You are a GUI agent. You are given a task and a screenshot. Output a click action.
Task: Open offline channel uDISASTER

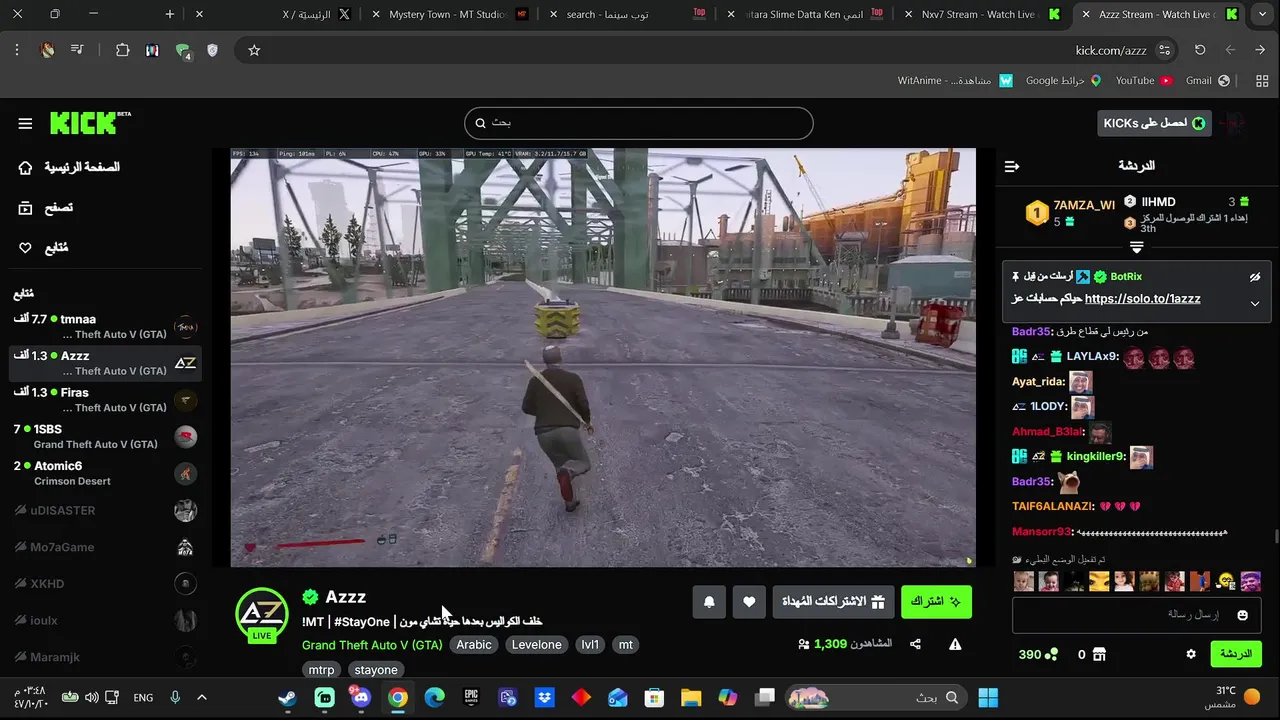tap(105, 510)
